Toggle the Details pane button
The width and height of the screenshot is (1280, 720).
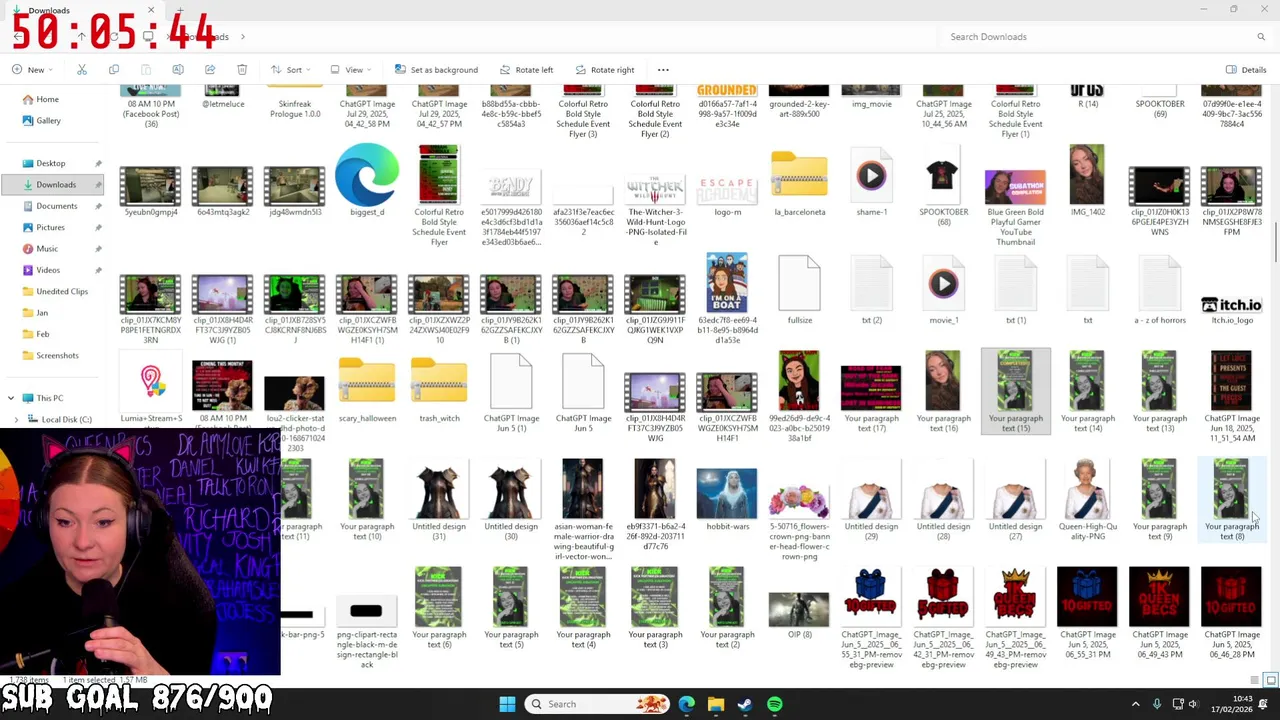pos(1246,70)
